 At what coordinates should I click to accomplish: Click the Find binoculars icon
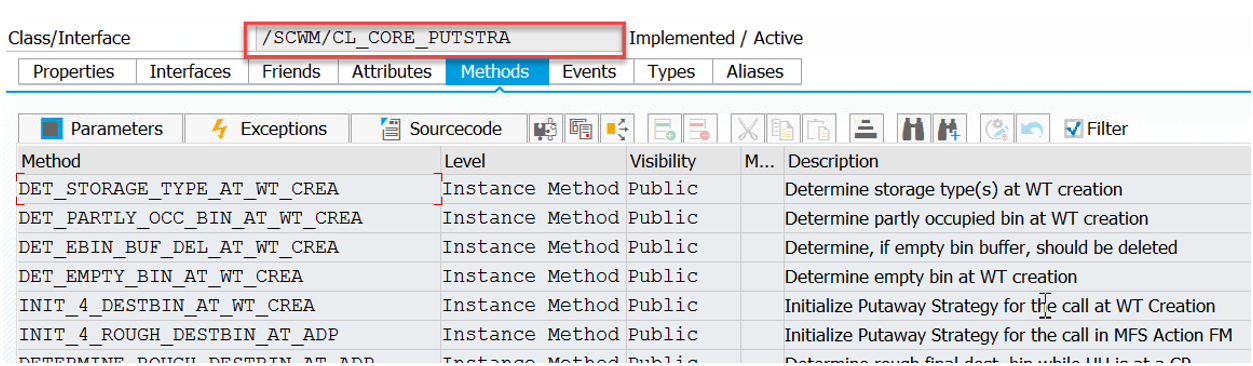(912, 129)
